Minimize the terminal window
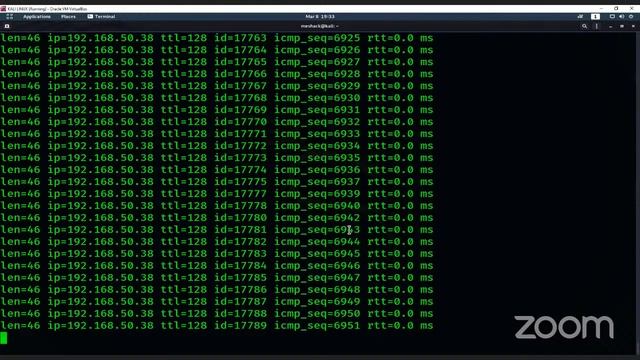 click(610, 26)
